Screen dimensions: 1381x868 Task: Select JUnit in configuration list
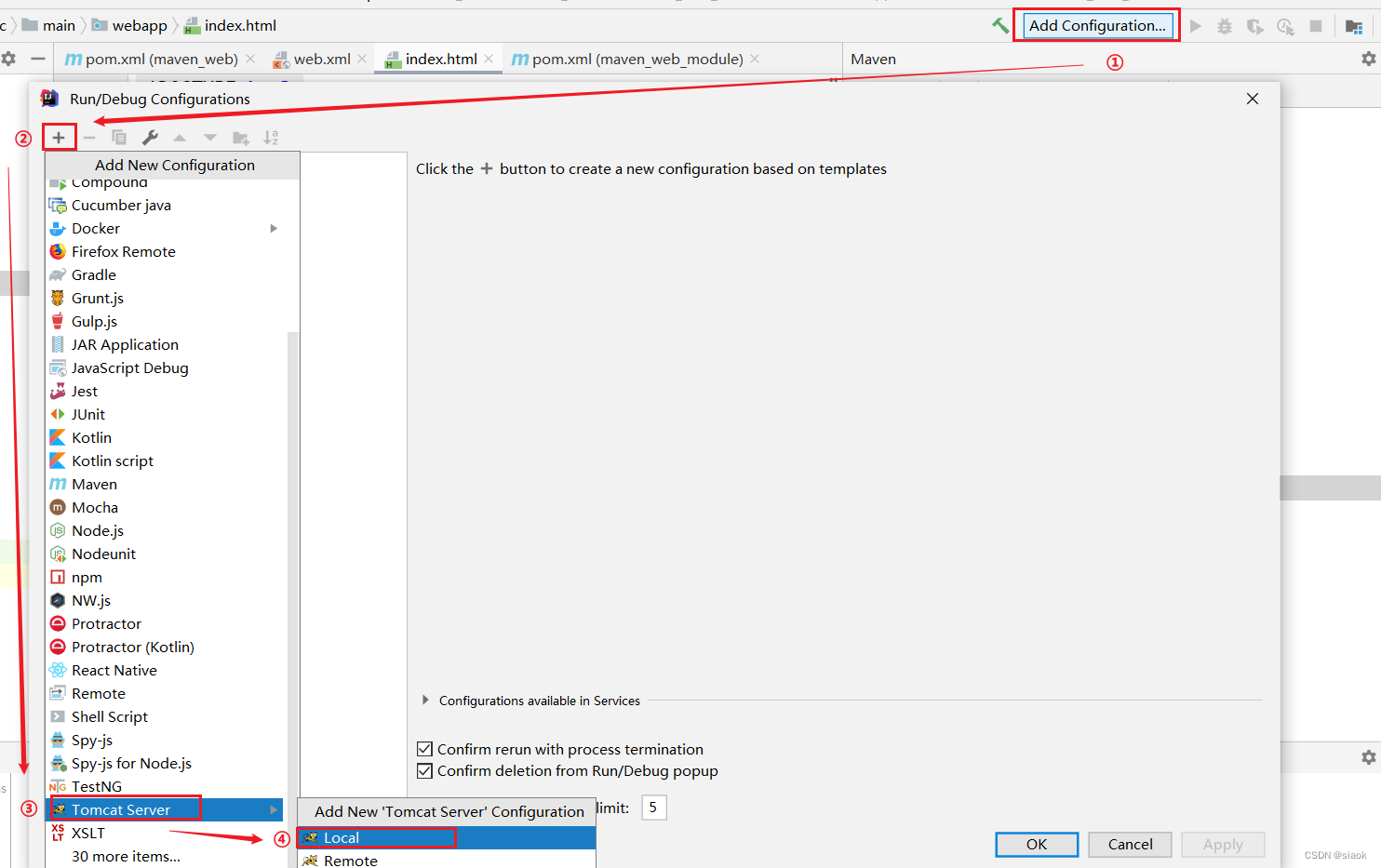click(165, 414)
